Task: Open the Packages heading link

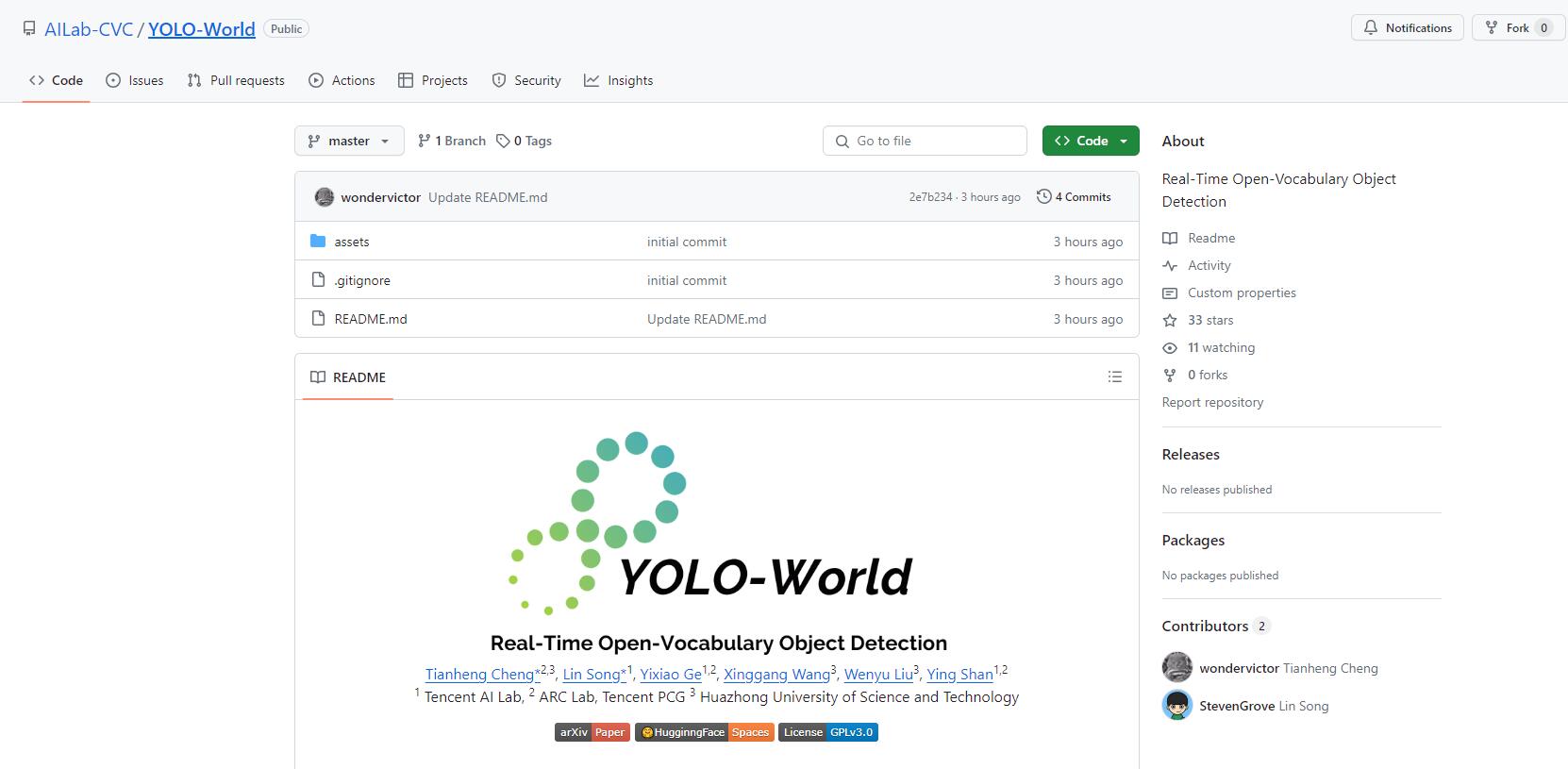Action: pyautogui.click(x=1193, y=540)
